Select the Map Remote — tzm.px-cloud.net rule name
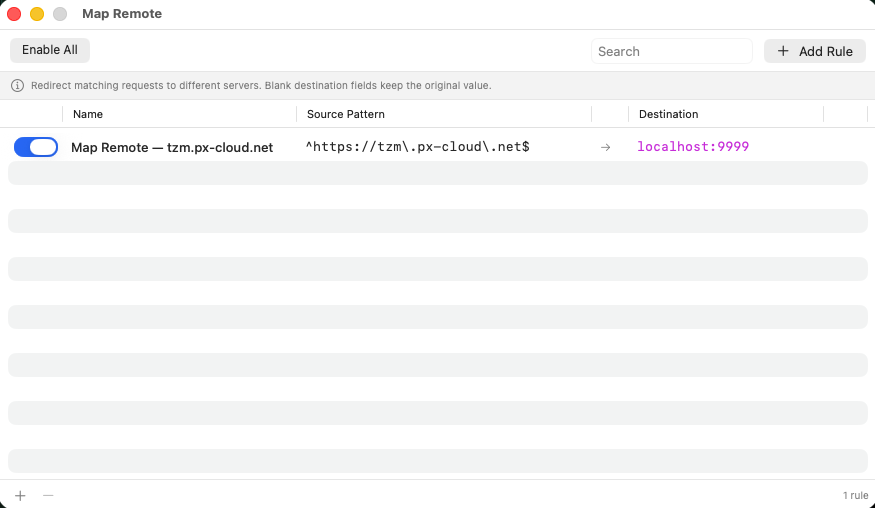The width and height of the screenshot is (875, 508). pos(172,147)
